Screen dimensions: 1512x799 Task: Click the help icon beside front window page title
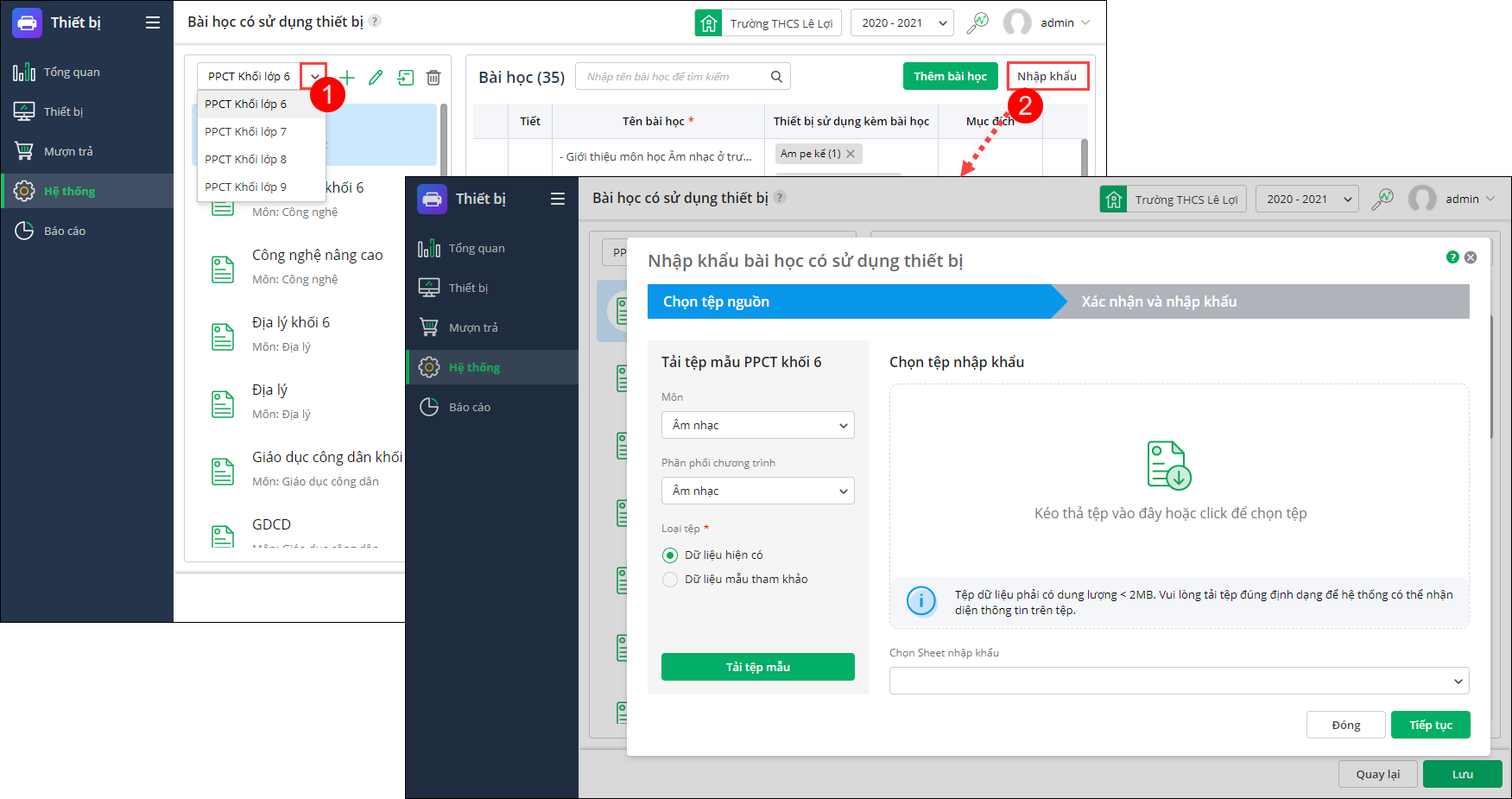[x=780, y=197]
